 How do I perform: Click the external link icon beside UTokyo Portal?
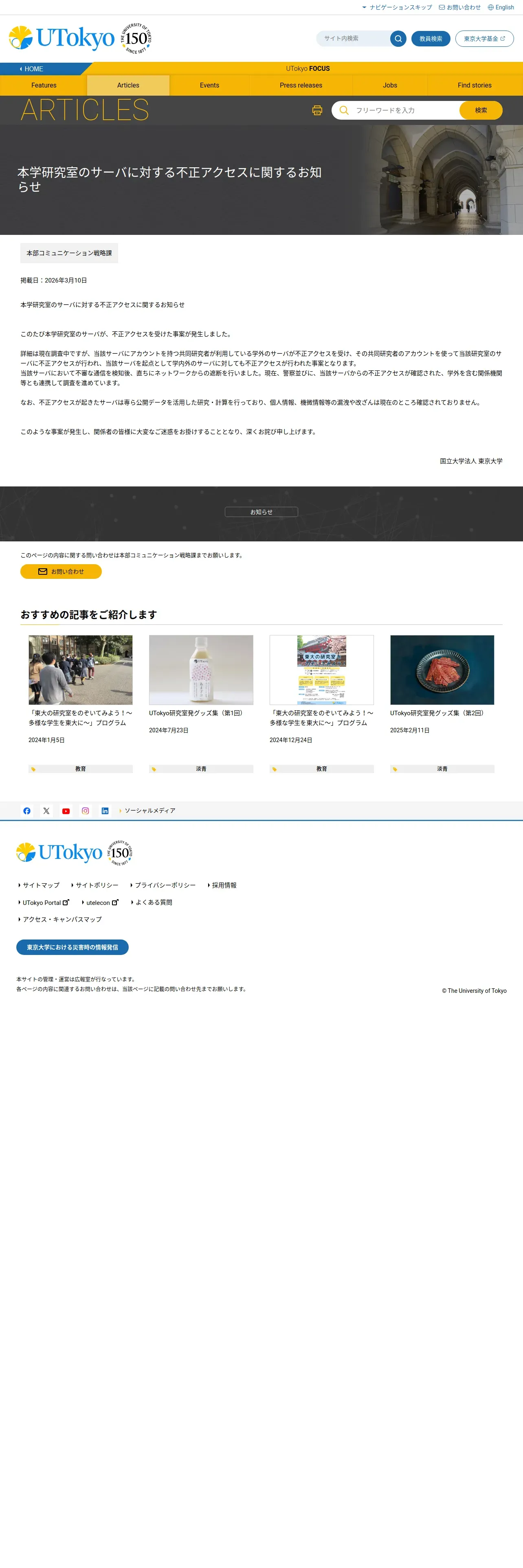click(x=66, y=903)
